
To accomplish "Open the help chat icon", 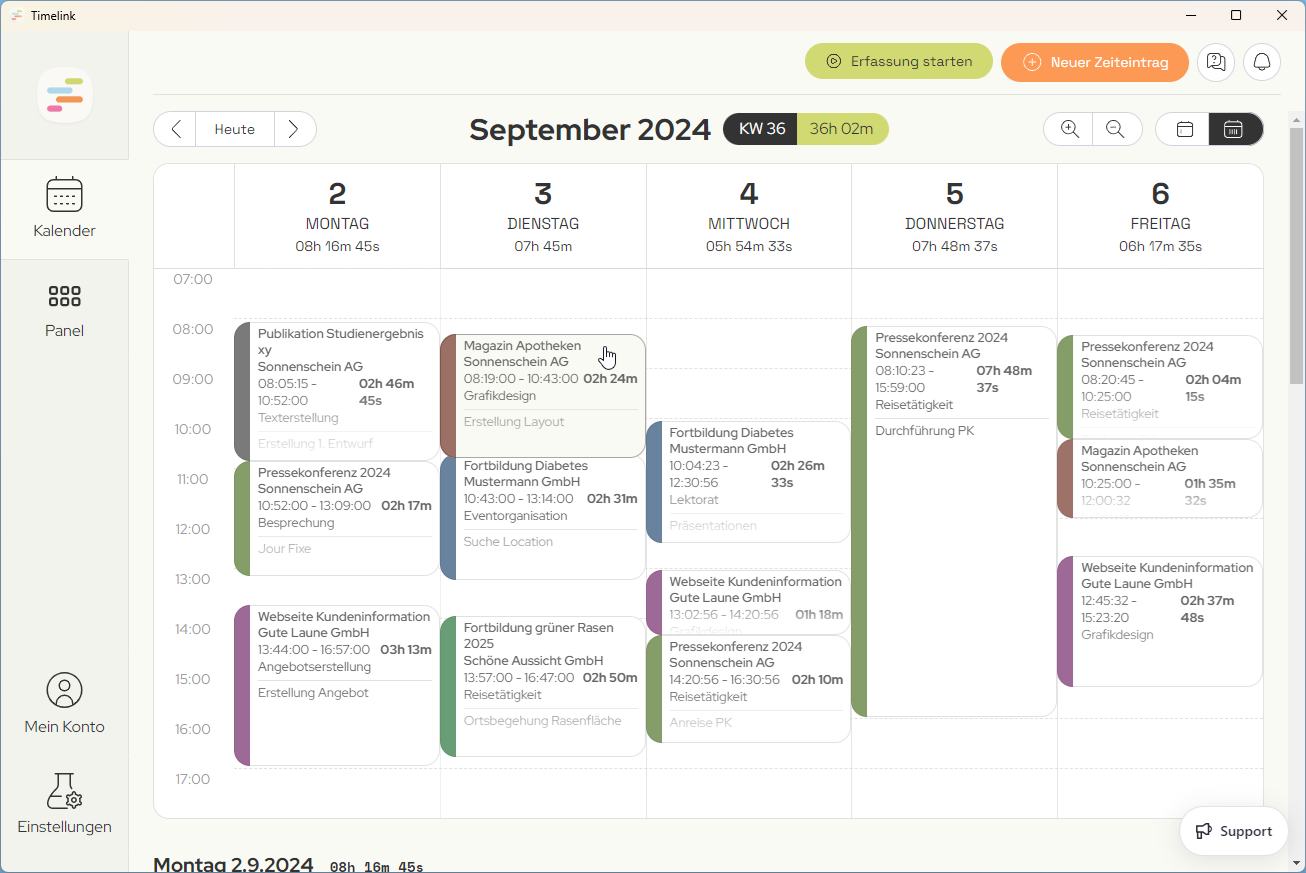I will tap(1216, 62).
